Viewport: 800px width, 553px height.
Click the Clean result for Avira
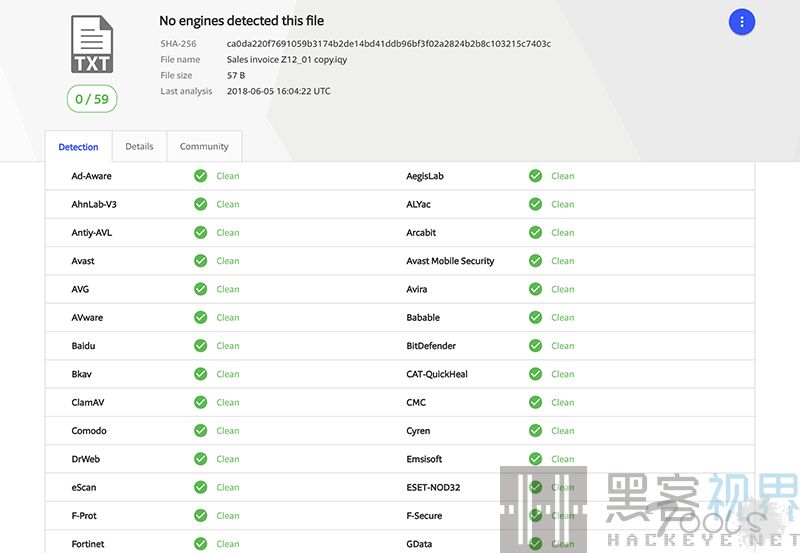click(562, 289)
